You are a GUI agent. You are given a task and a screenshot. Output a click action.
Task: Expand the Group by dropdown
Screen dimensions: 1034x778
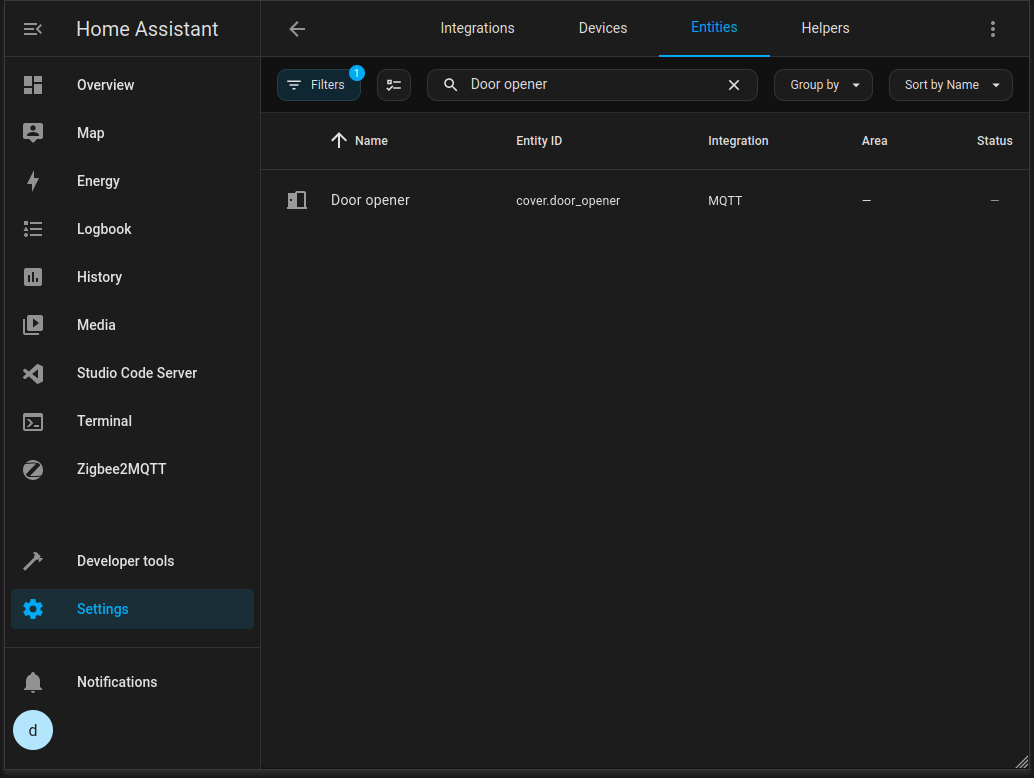coord(823,85)
